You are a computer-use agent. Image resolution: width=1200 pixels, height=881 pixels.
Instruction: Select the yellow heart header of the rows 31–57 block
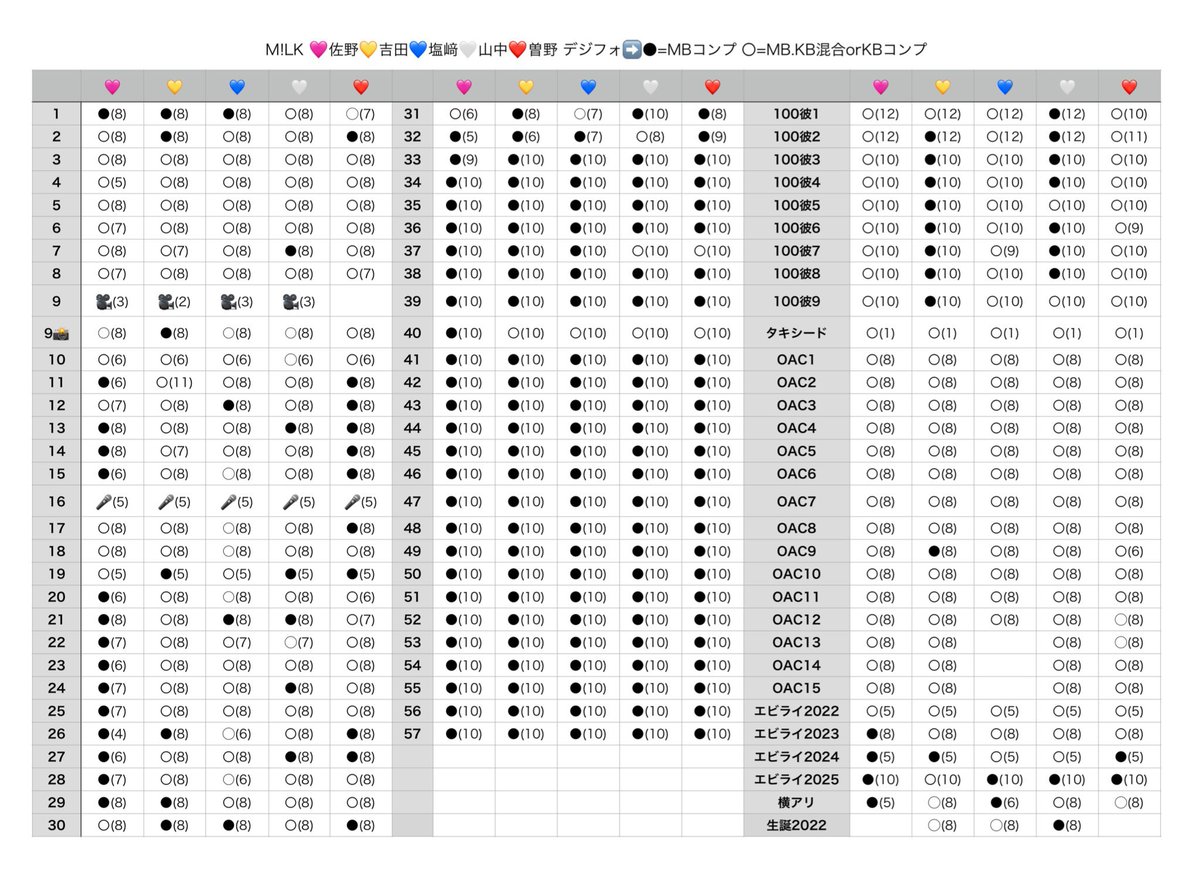[x=526, y=87]
